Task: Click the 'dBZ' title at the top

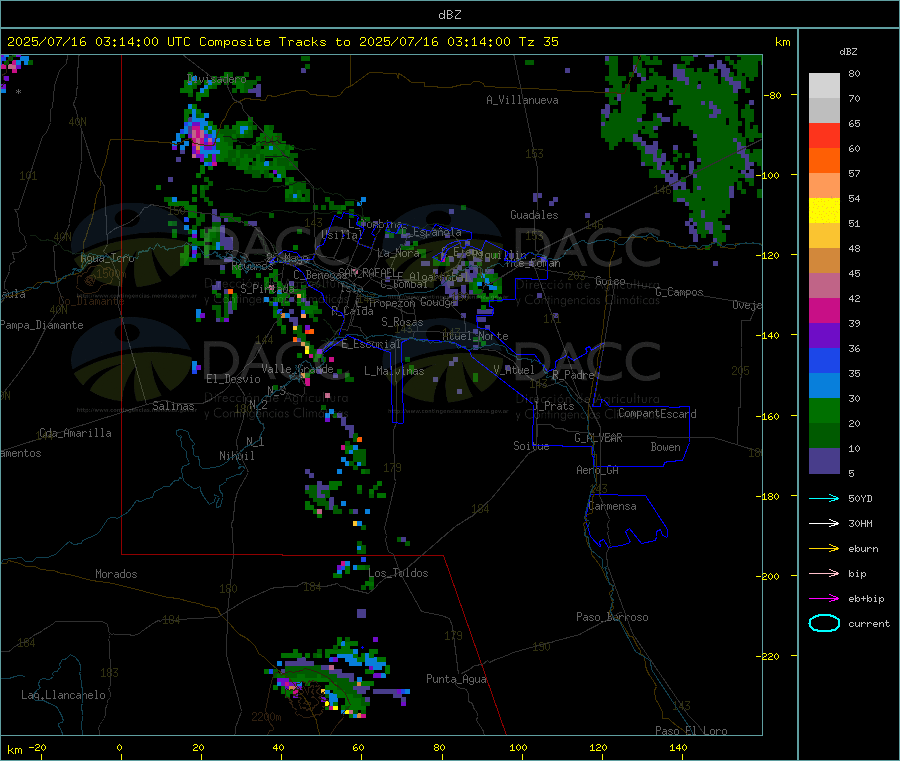Action: (x=449, y=15)
